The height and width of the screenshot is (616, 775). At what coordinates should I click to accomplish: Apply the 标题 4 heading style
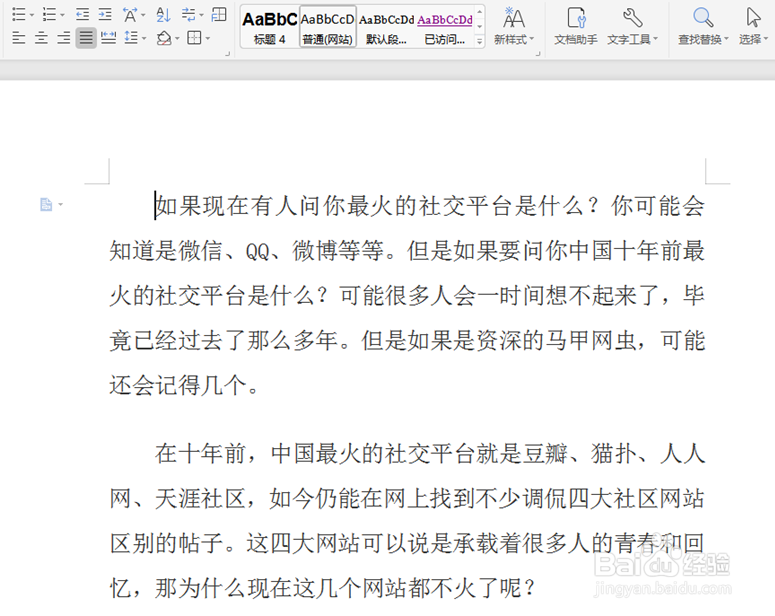click(270, 27)
